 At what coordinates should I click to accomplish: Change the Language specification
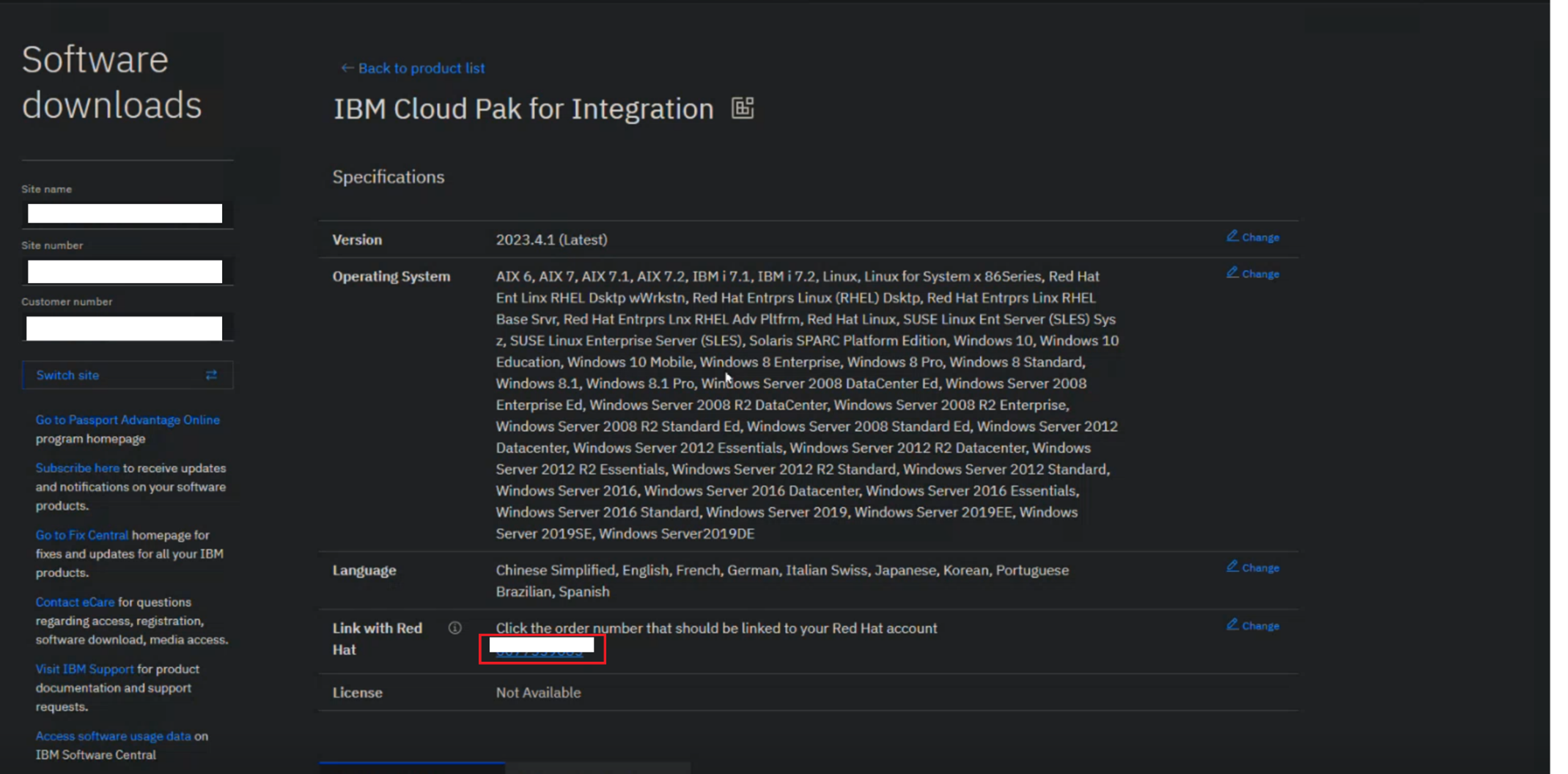point(1253,567)
